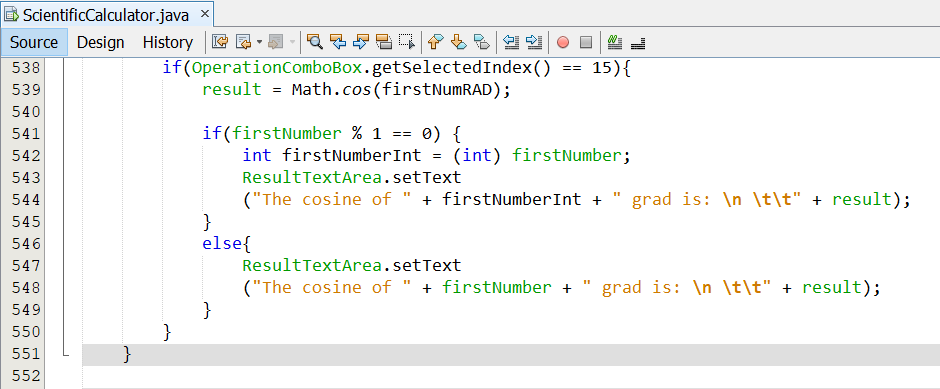
Task: Click ResultTextArea.setText on line 543
Action: [352, 178]
